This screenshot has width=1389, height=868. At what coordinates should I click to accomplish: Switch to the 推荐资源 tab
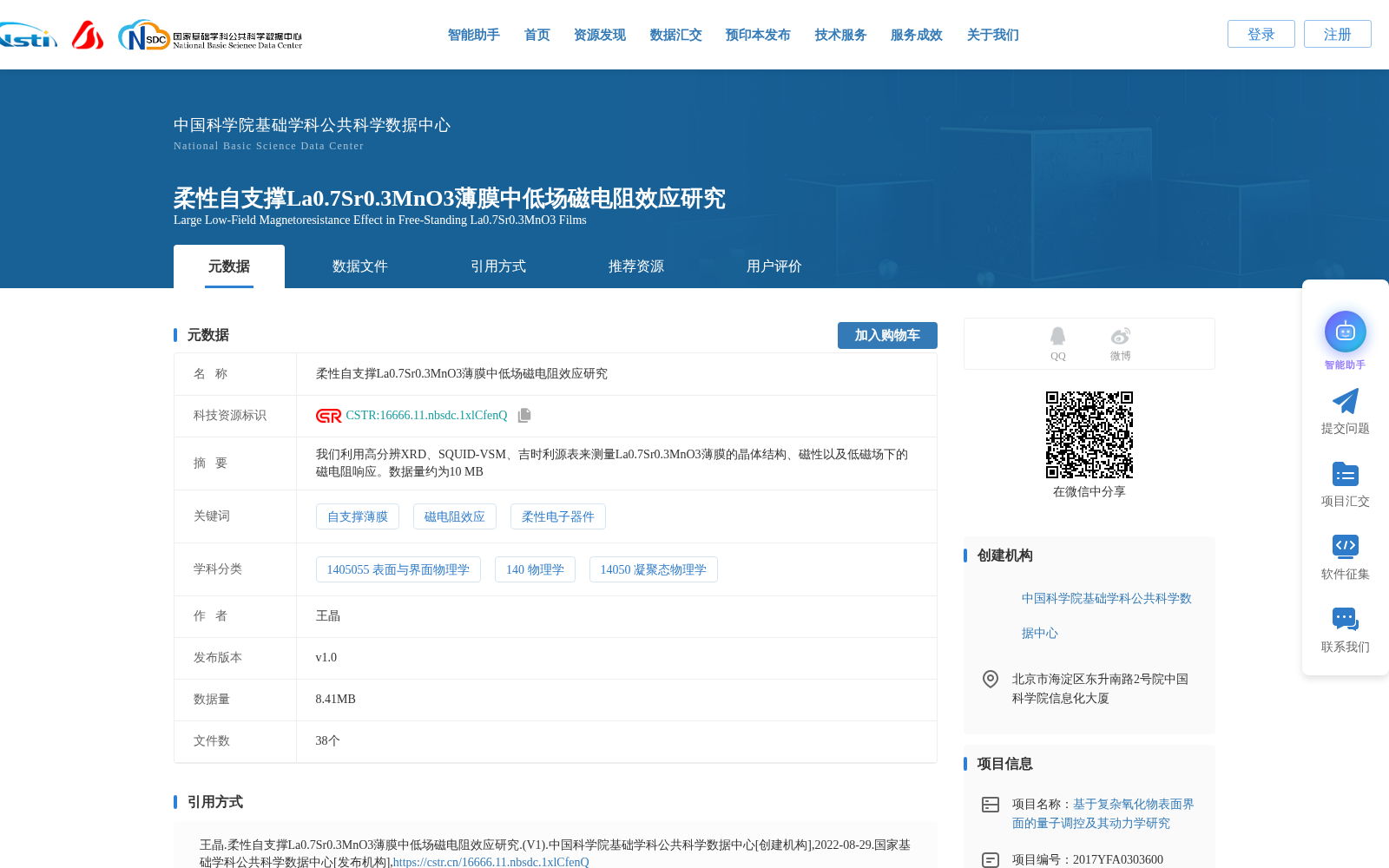click(x=636, y=266)
